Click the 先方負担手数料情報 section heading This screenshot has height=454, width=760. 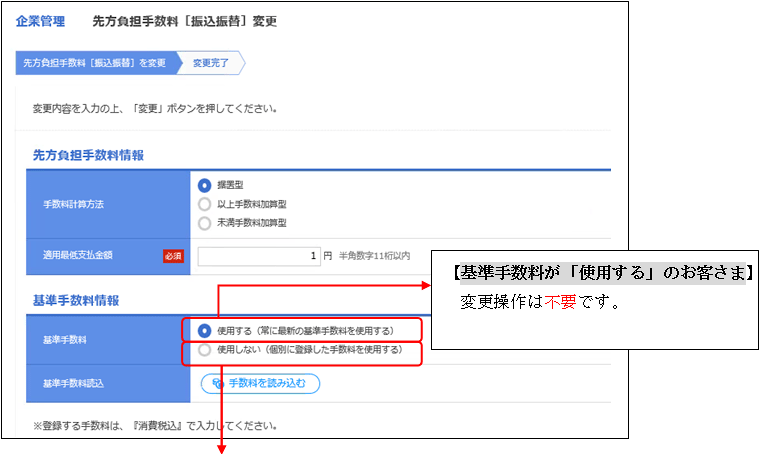click(x=88, y=155)
